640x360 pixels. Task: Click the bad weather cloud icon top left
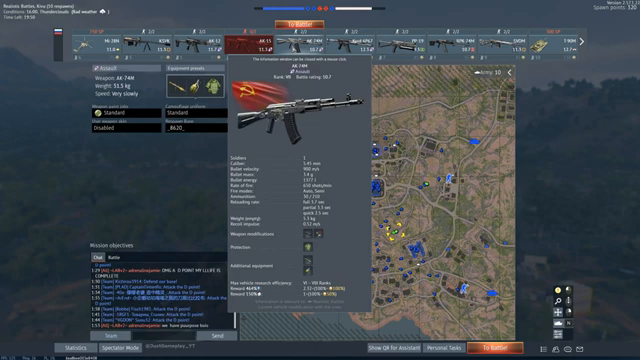102,11
